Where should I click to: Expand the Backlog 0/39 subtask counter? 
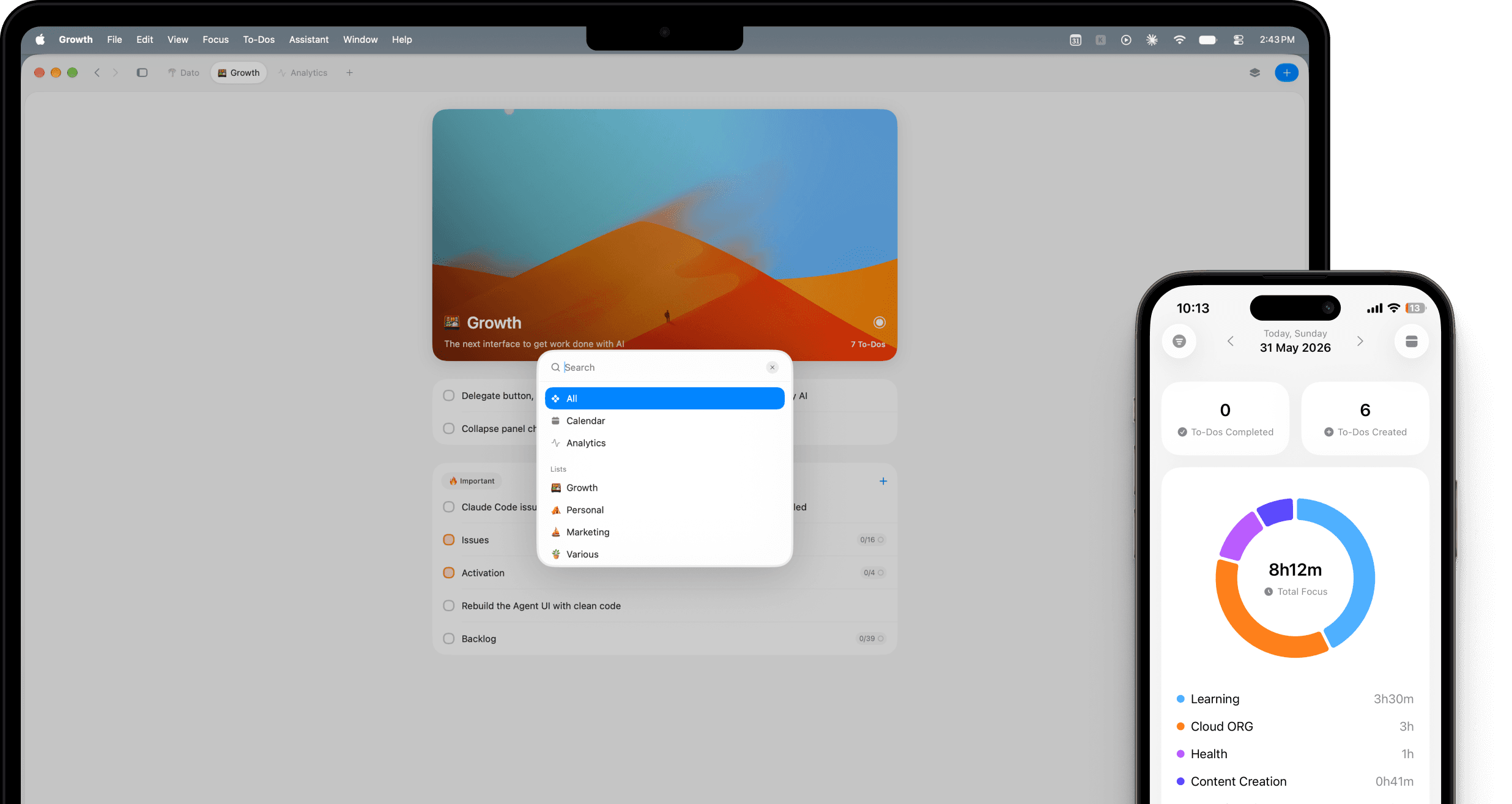tap(871, 638)
